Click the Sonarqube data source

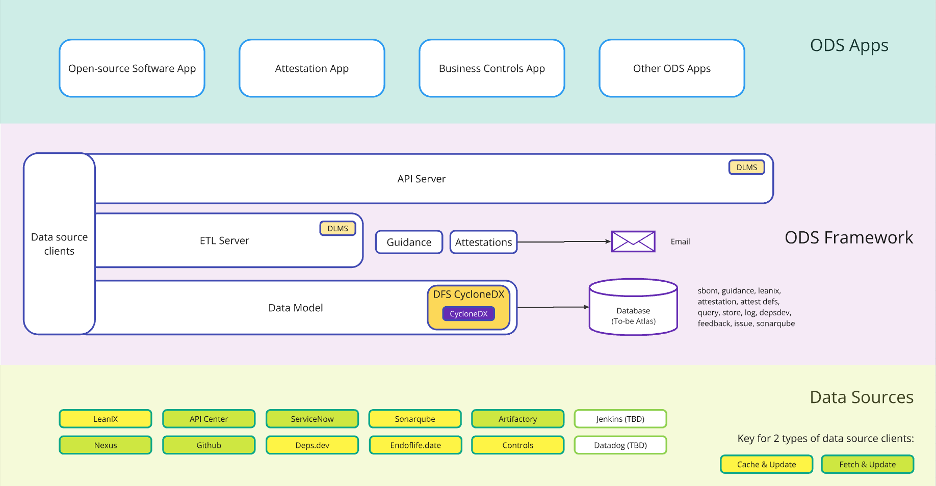click(x=415, y=419)
